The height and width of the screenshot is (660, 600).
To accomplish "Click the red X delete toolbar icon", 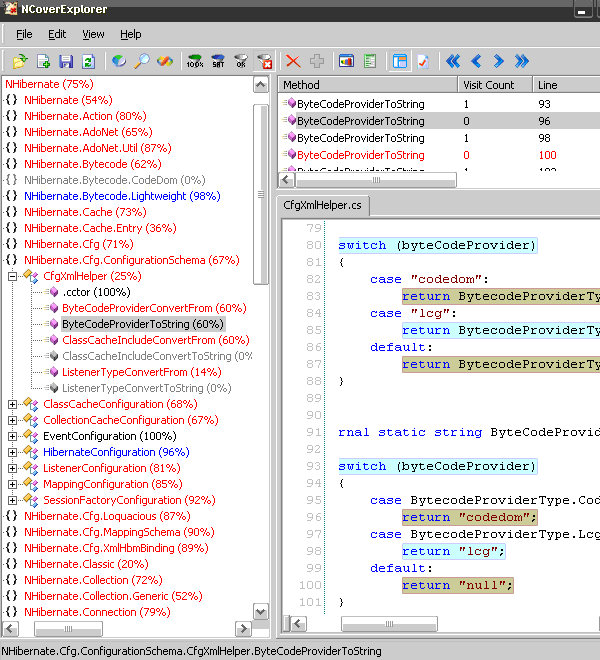I will [293, 61].
